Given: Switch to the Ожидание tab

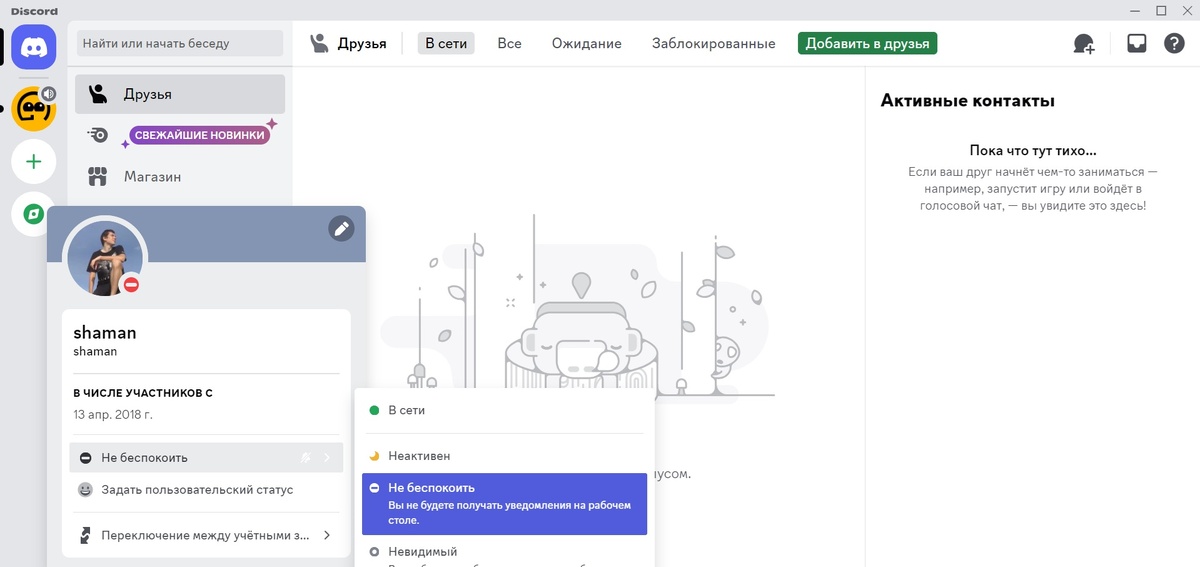Looking at the screenshot, I should tap(586, 43).
